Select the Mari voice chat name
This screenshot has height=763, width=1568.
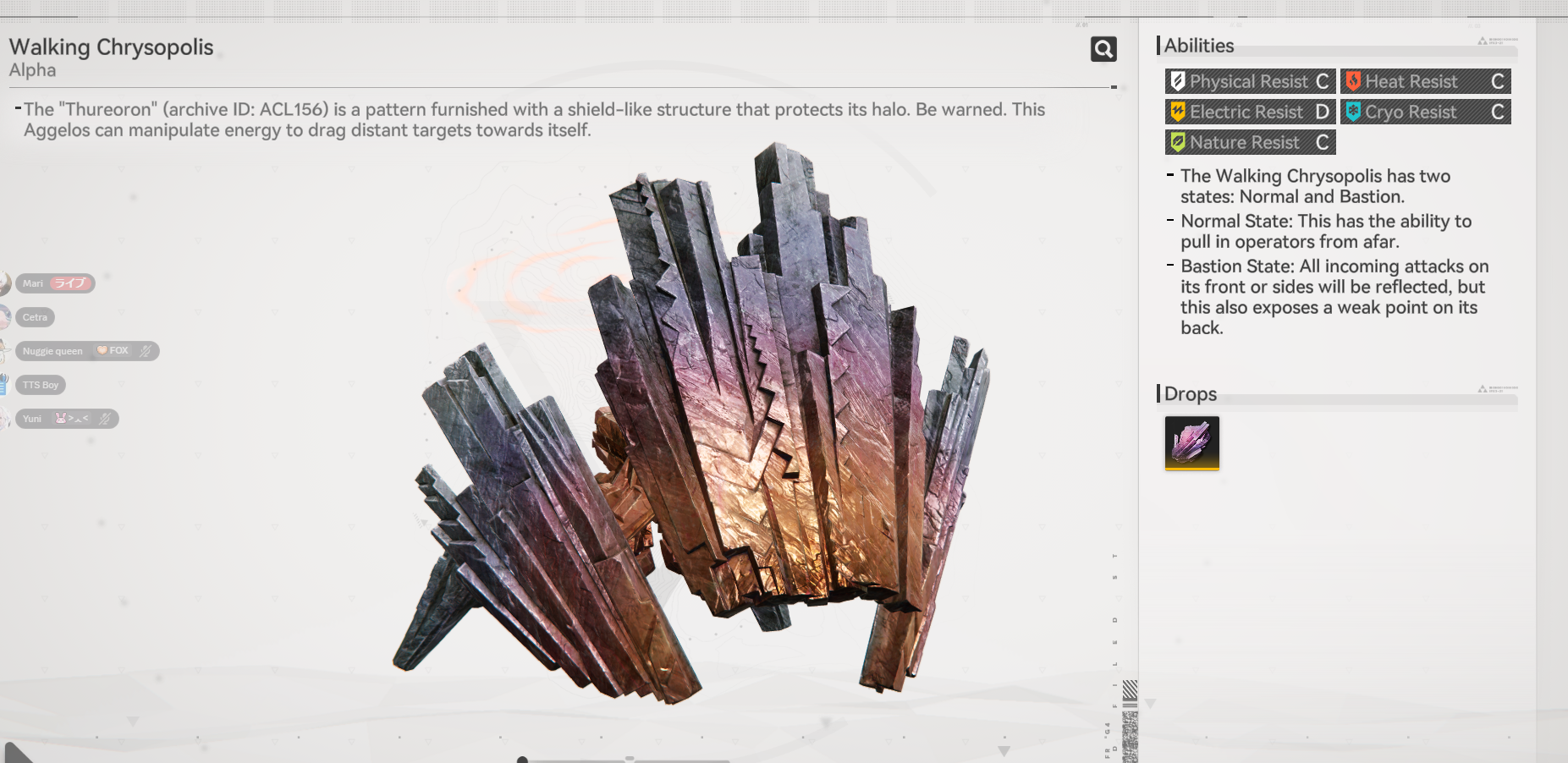(x=33, y=283)
